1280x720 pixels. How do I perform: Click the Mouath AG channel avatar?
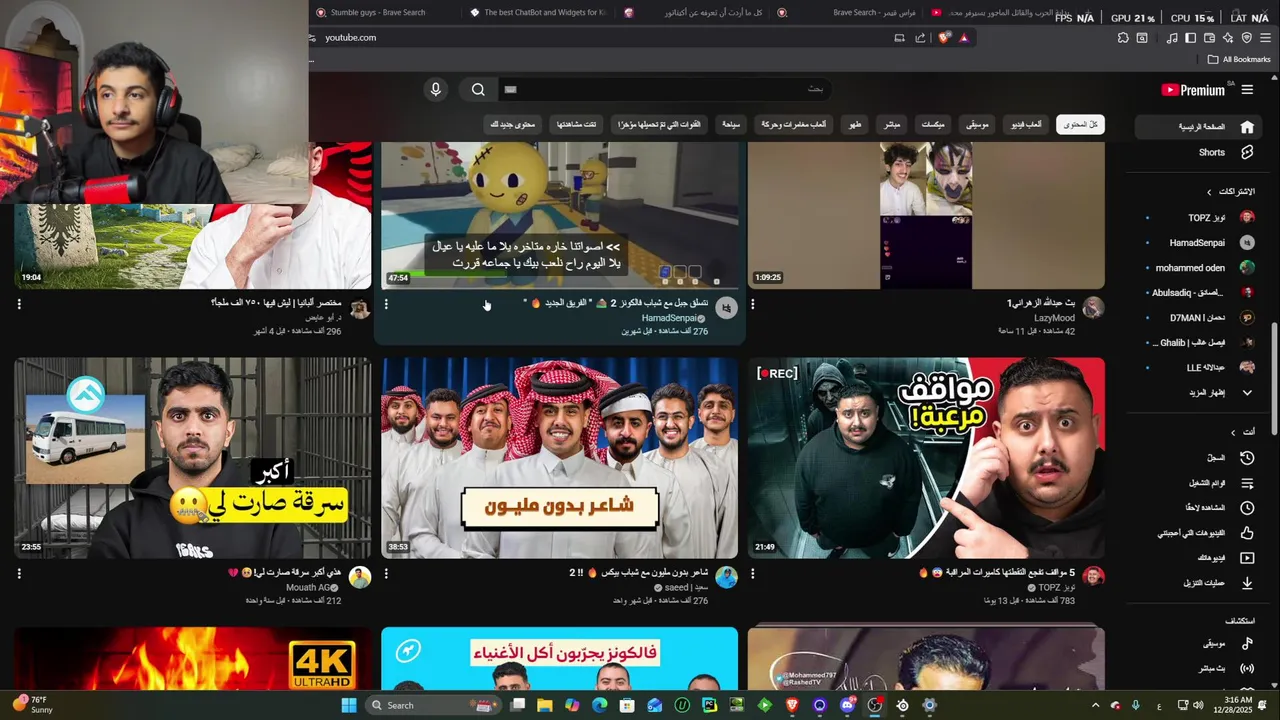tap(360, 578)
